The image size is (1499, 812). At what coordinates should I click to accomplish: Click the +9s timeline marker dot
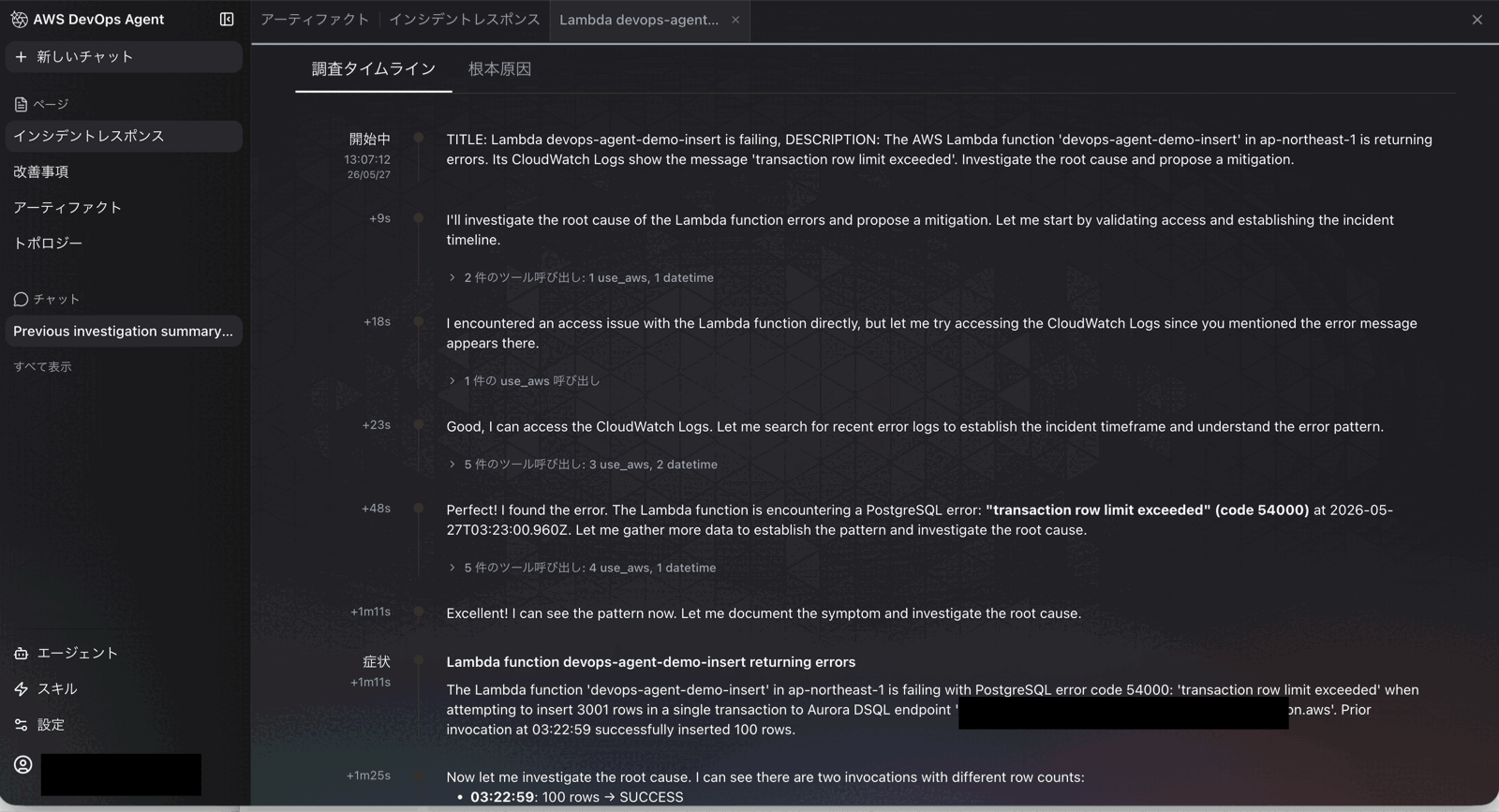[x=419, y=219]
